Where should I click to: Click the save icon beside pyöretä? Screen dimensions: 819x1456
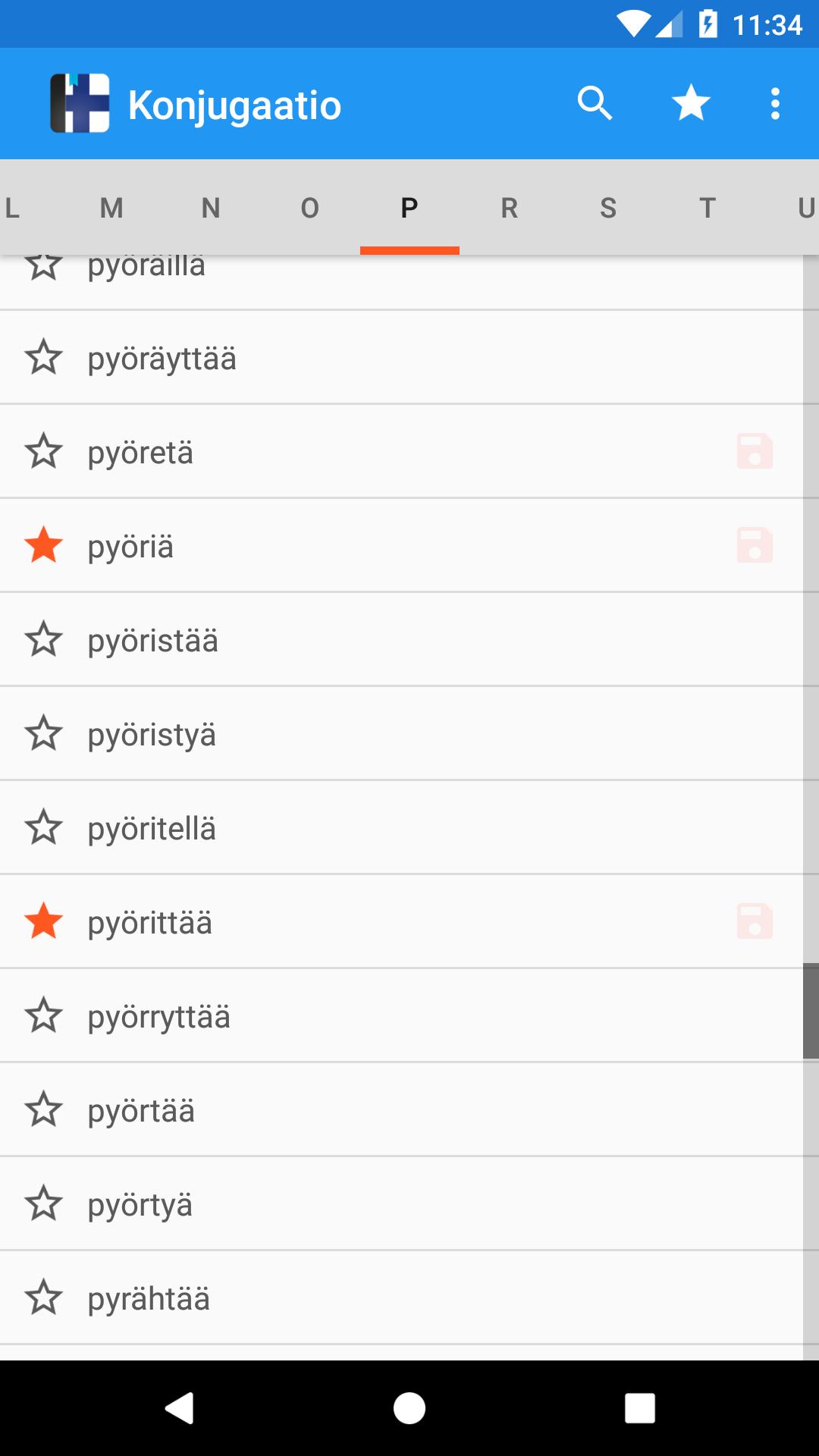(x=755, y=452)
